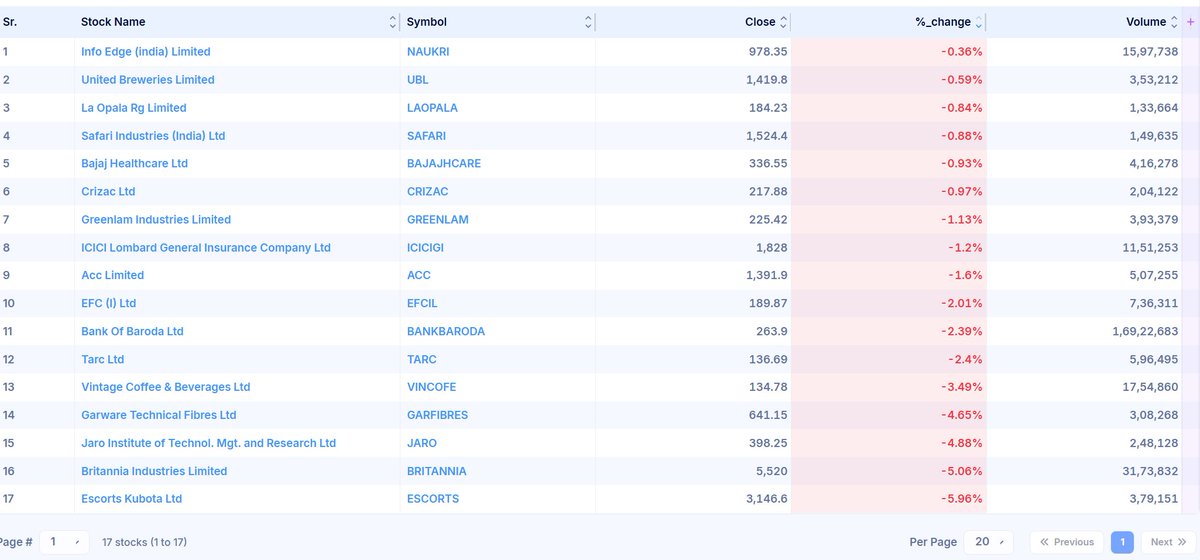Screen dimensions: 1200x560
Task: Select close price 1,828 cell
Action: [x=693, y=247]
